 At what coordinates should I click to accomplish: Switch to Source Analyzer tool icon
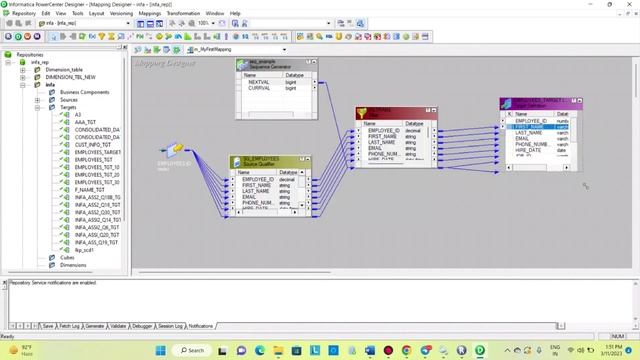138,50
